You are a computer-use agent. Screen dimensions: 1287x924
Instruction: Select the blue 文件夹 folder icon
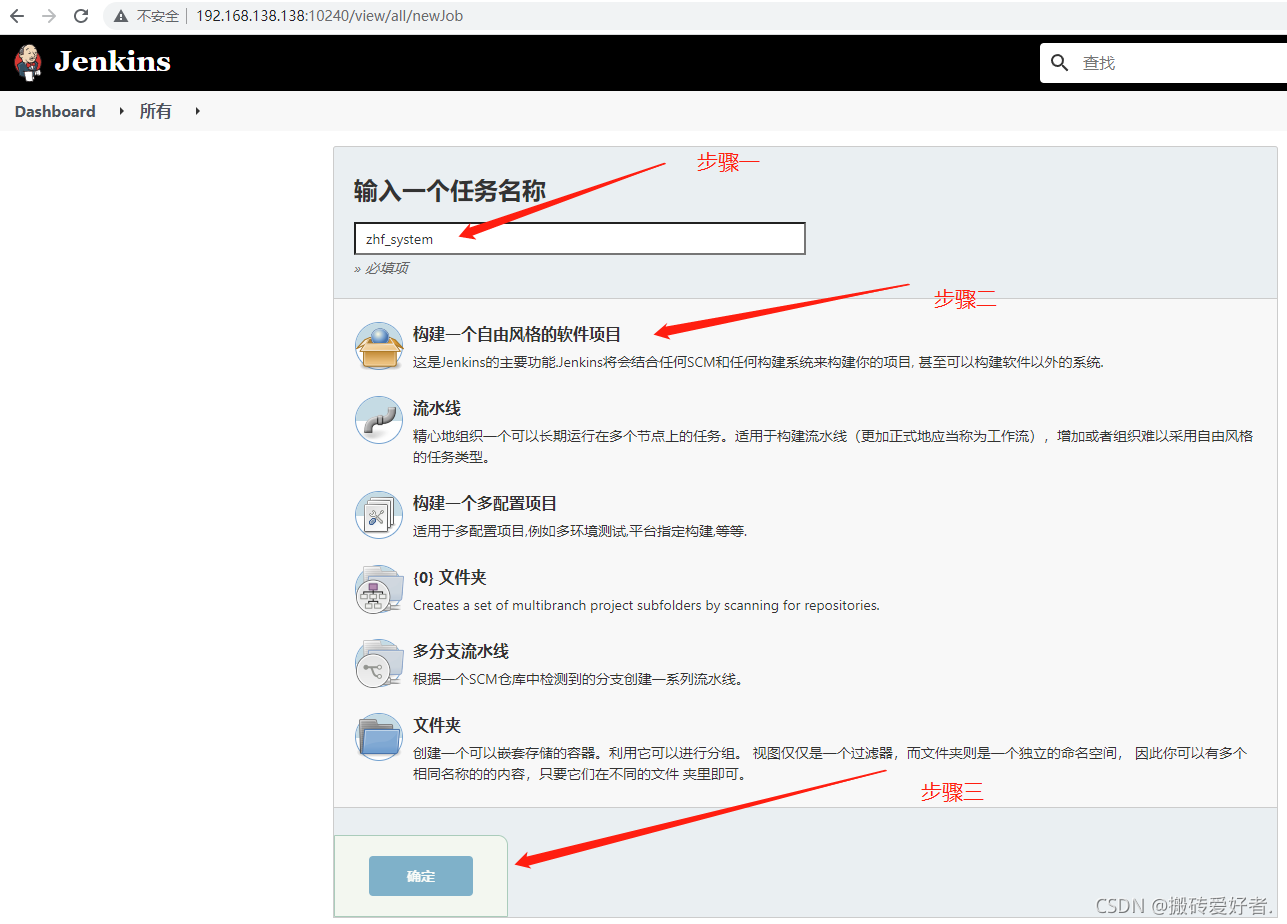click(x=379, y=737)
